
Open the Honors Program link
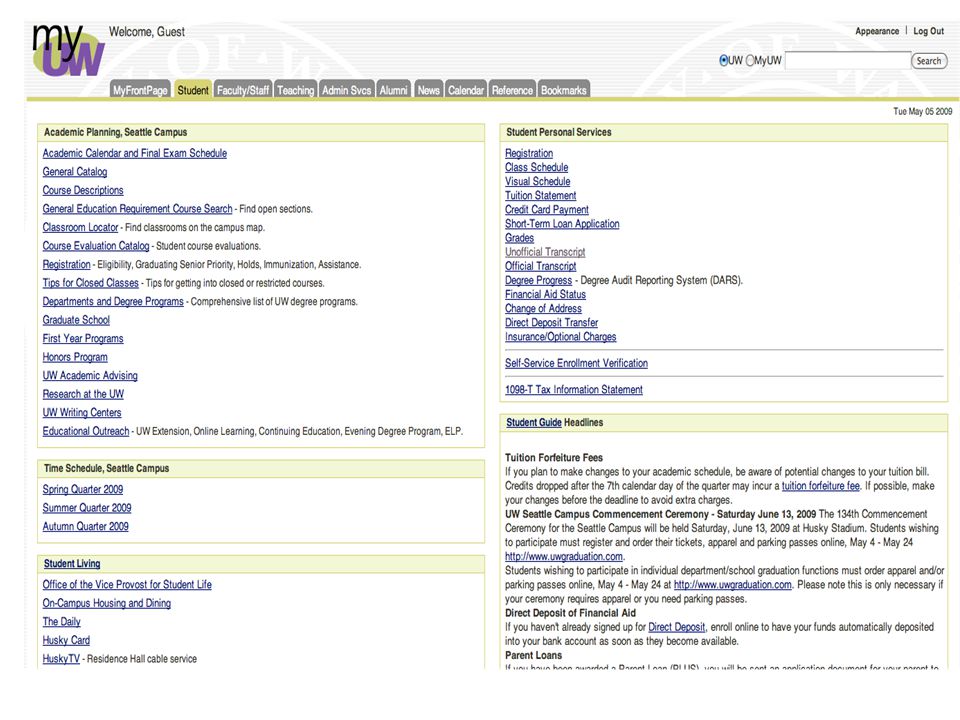click(75, 357)
